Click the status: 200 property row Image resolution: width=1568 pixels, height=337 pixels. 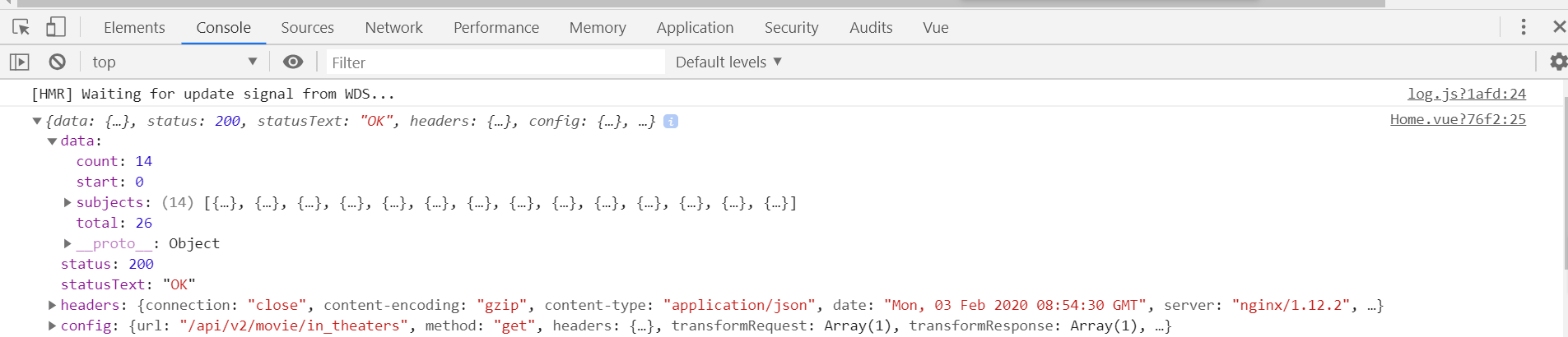tap(107, 264)
